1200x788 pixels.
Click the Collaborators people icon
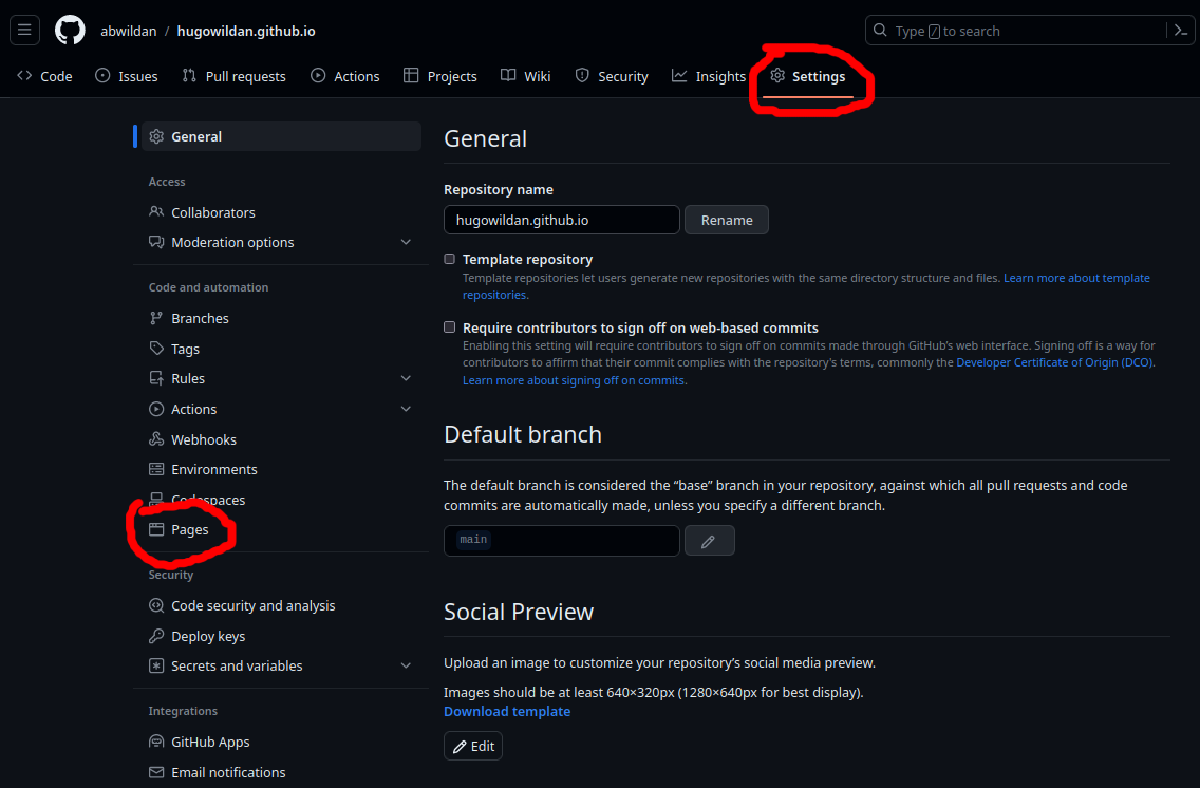tap(156, 212)
